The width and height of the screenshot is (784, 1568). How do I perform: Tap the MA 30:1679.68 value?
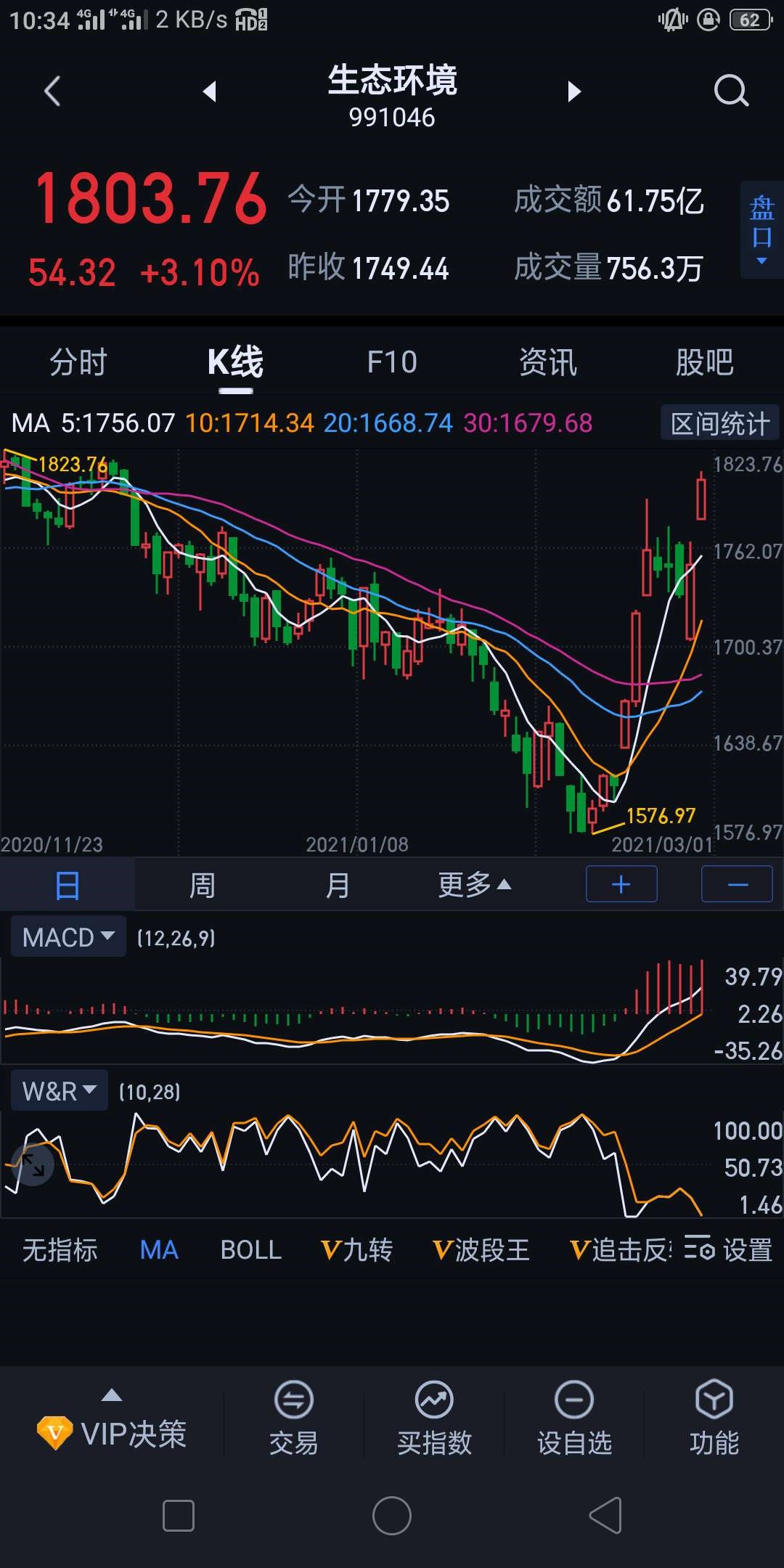tap(528, 423)
